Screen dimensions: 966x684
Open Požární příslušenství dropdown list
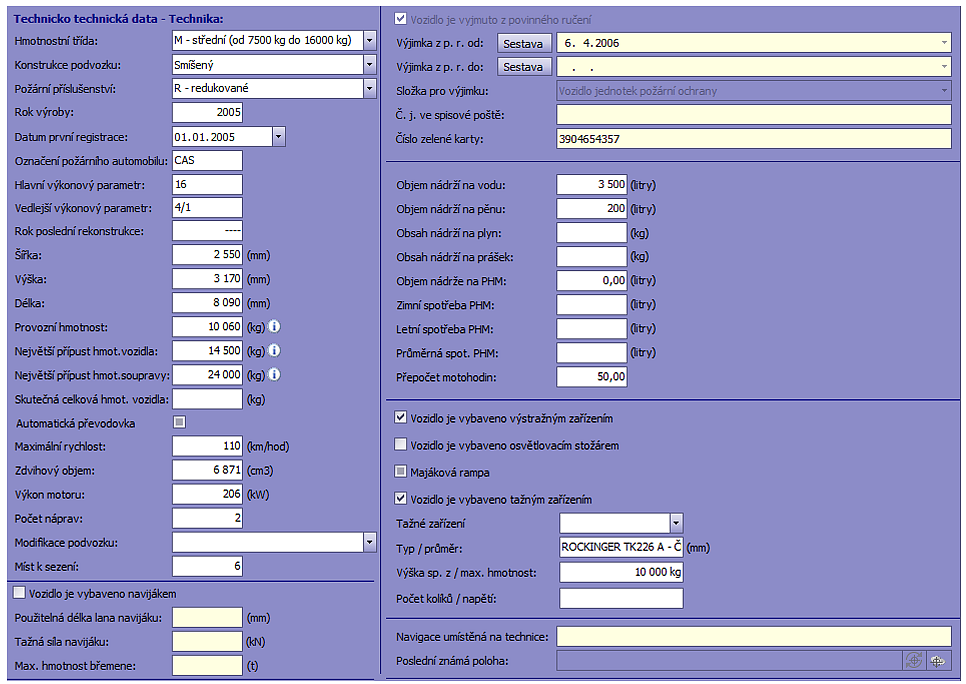point(369,88)
